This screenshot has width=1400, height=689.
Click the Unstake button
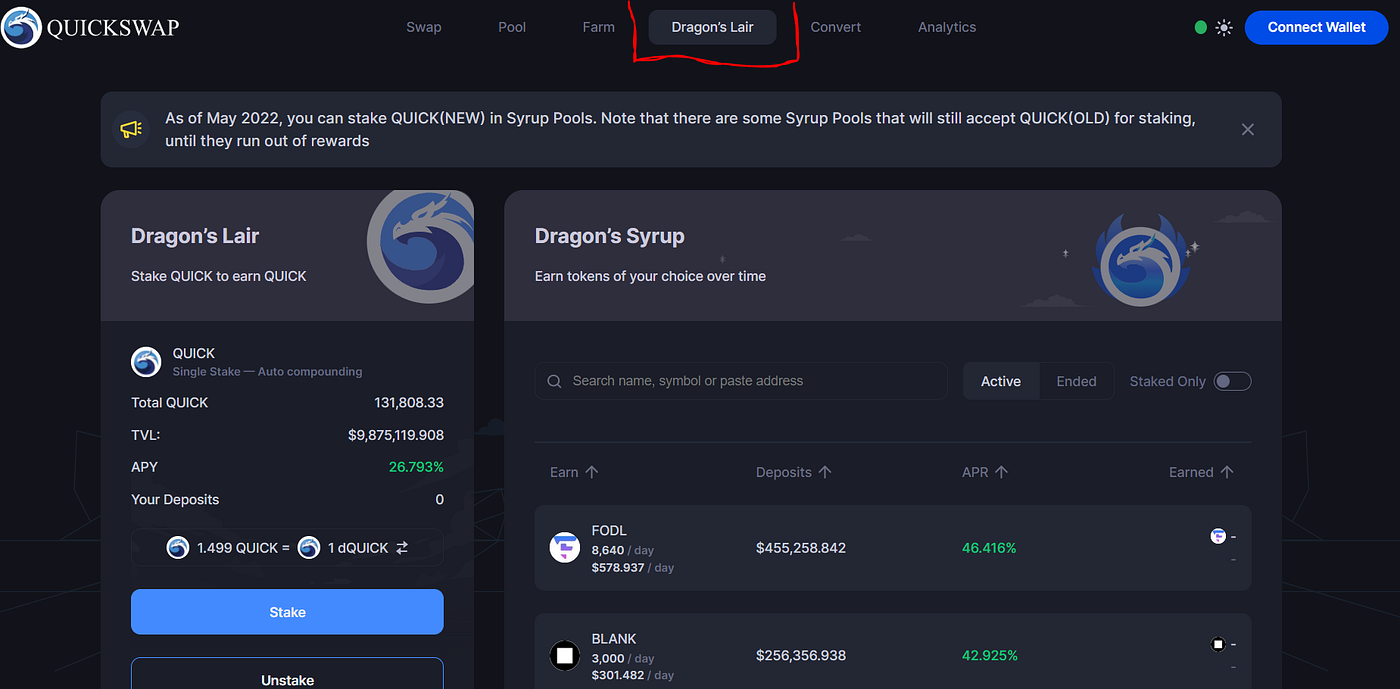point(287,675)
